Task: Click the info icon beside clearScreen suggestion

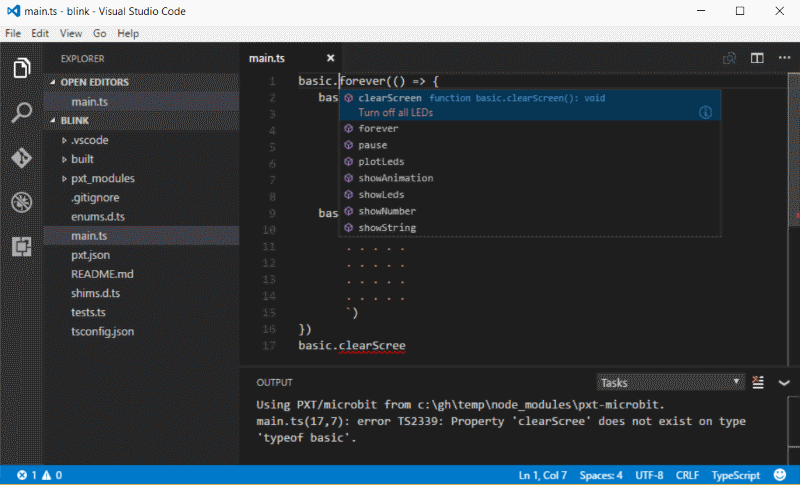Action: (x=705, y=113)
